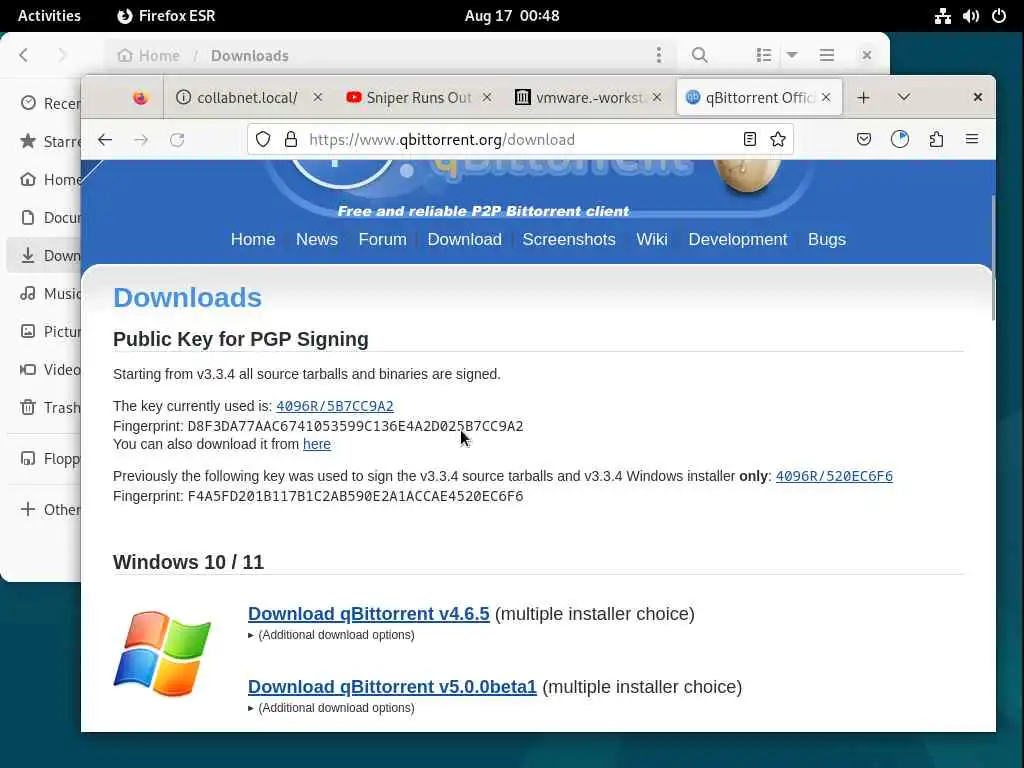Select Music in the Files sidebar
This screenshot has height=768, width=1024.
pos(46,294)
